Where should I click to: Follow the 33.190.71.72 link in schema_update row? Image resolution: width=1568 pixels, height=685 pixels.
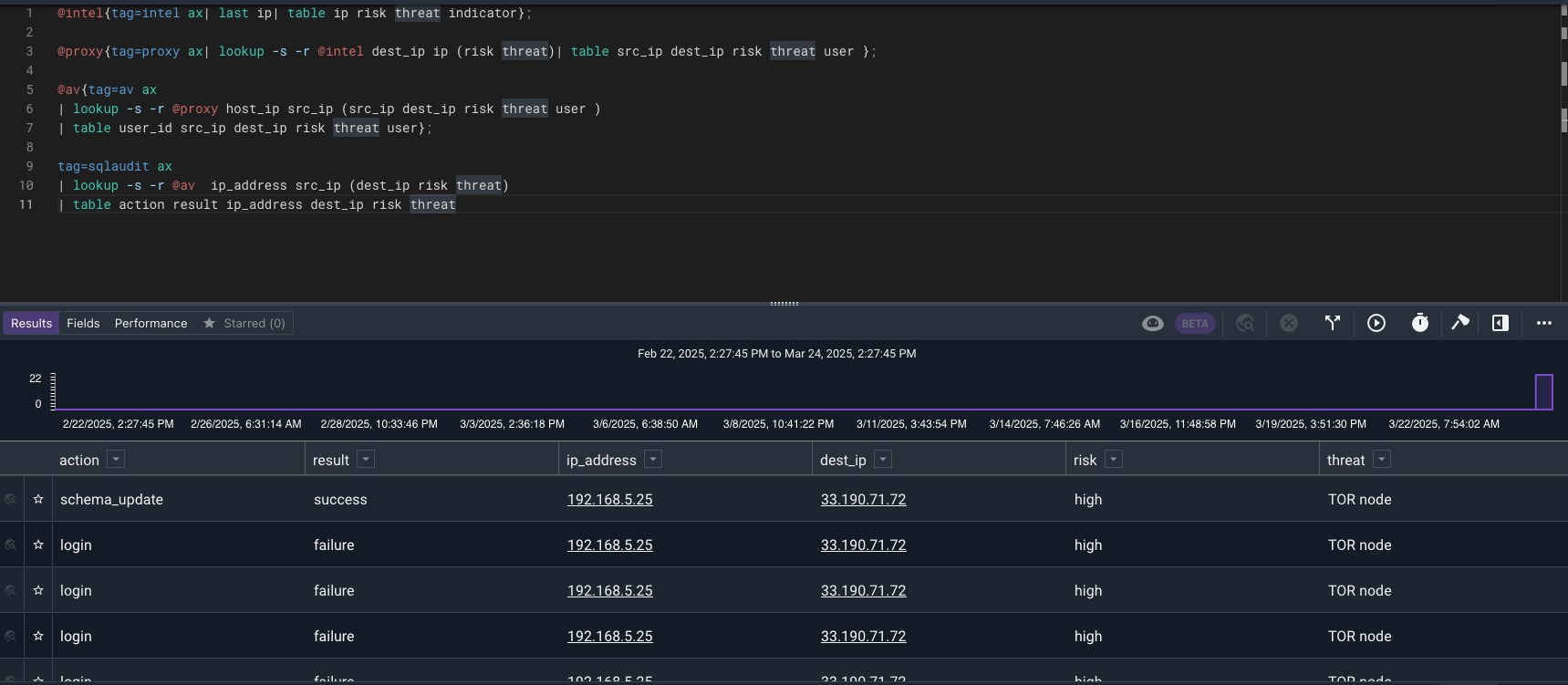[x=864, y=500]
